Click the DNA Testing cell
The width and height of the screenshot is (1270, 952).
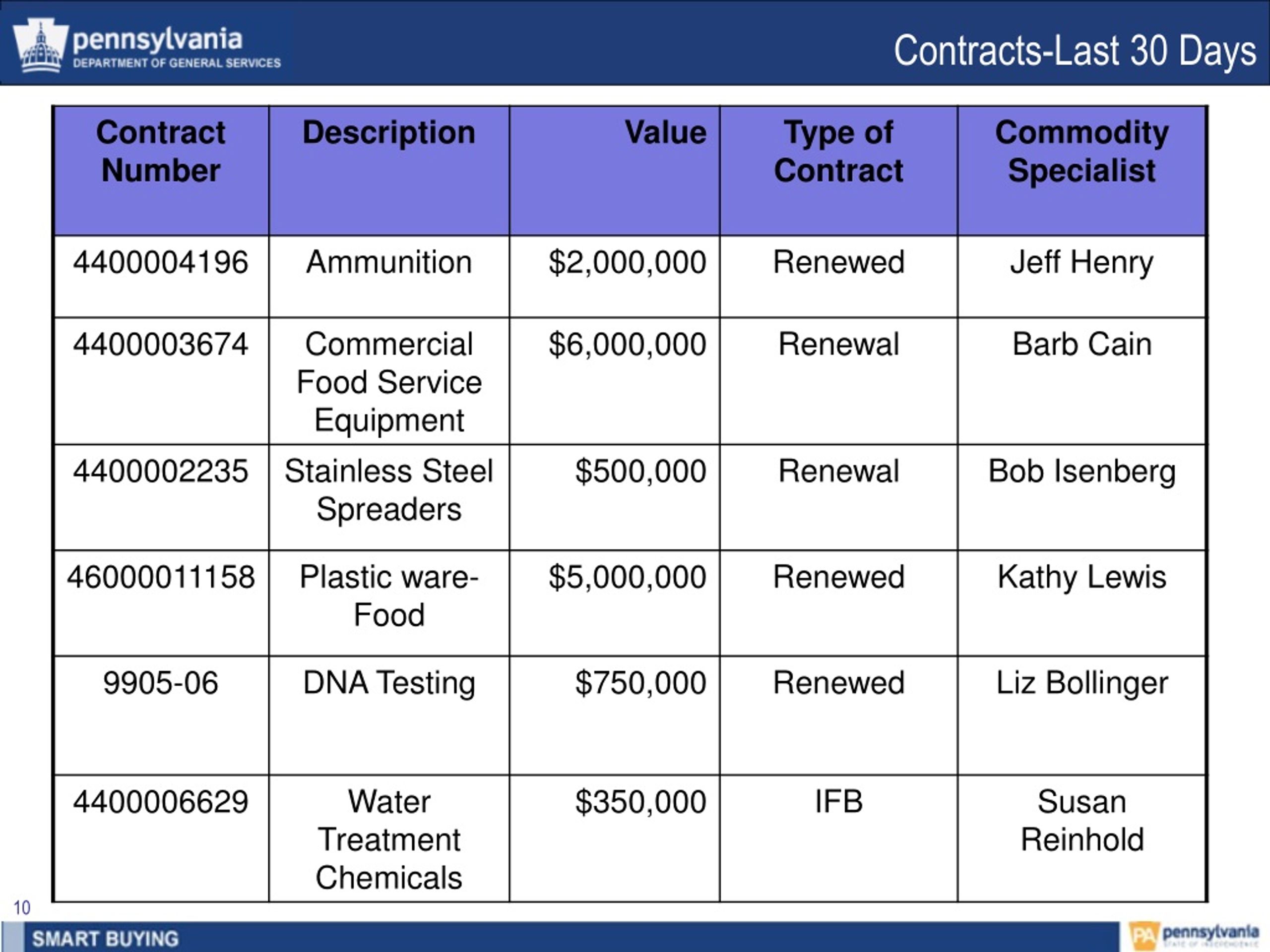click(x=389, y=715)
